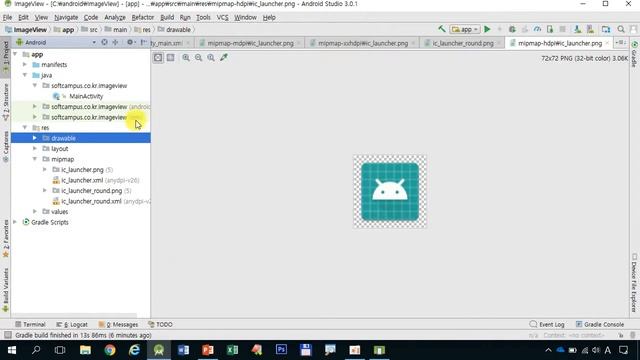The width and height of the screenshot is (640, 360).
Task: Open the TODO tool window
Action: click(160, 324)
